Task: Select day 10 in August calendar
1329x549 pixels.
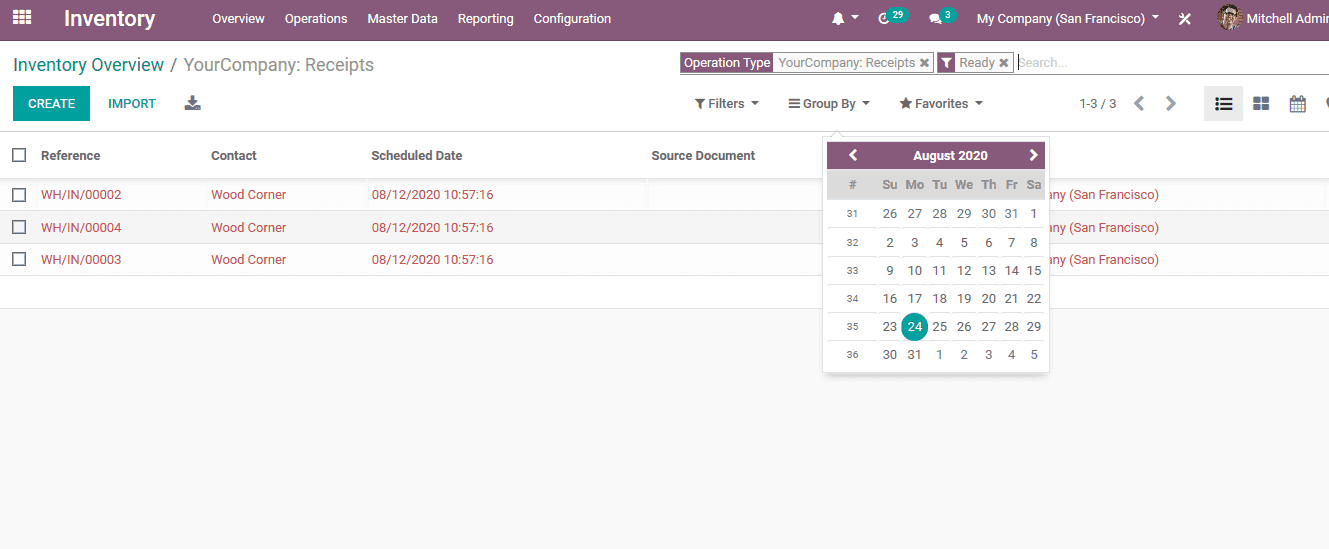Action: (x=914, y=270)
